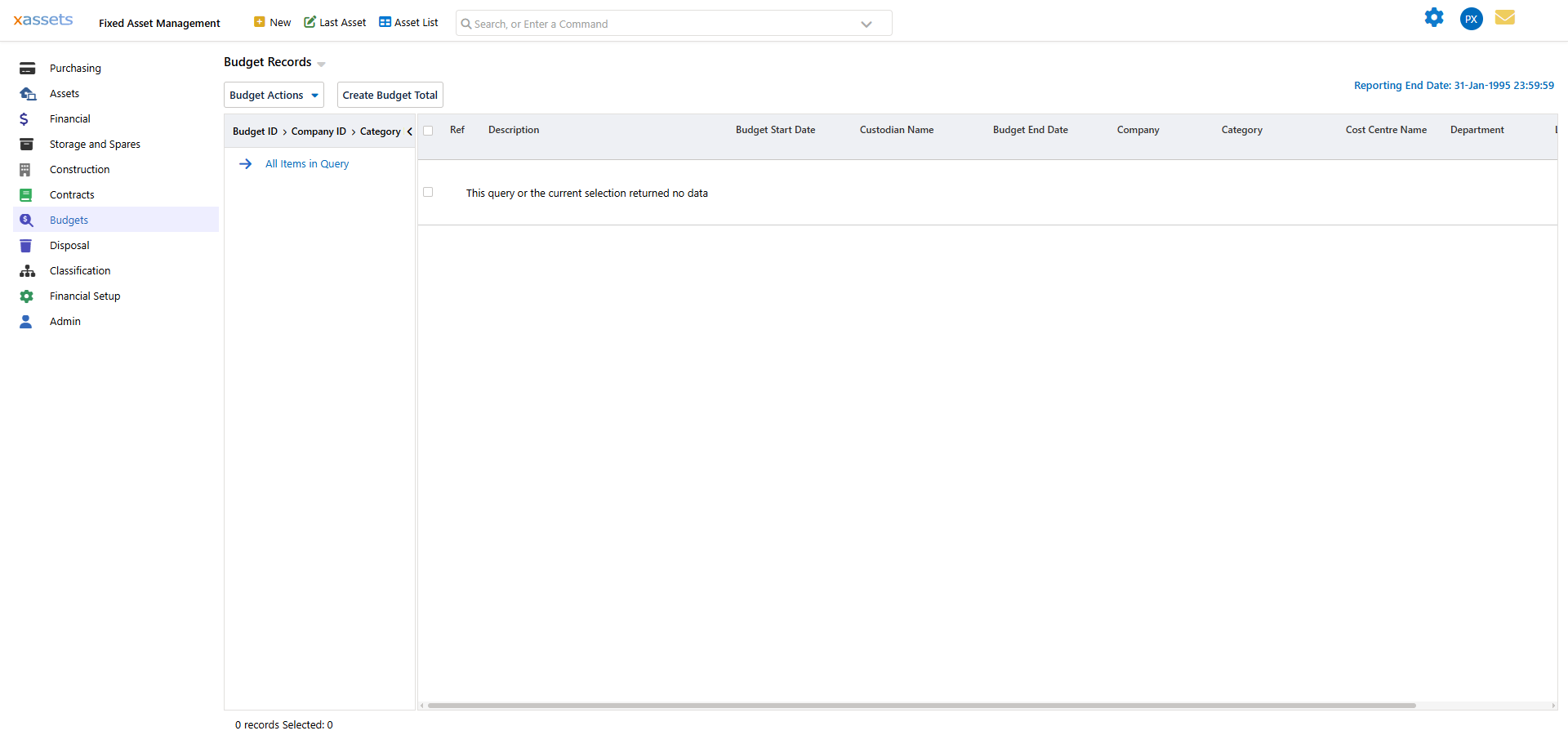Image resolution: width=1568 pixels, height=744 pixels.
Task: Open the Classification hierarchy icon
Action: 27,270
